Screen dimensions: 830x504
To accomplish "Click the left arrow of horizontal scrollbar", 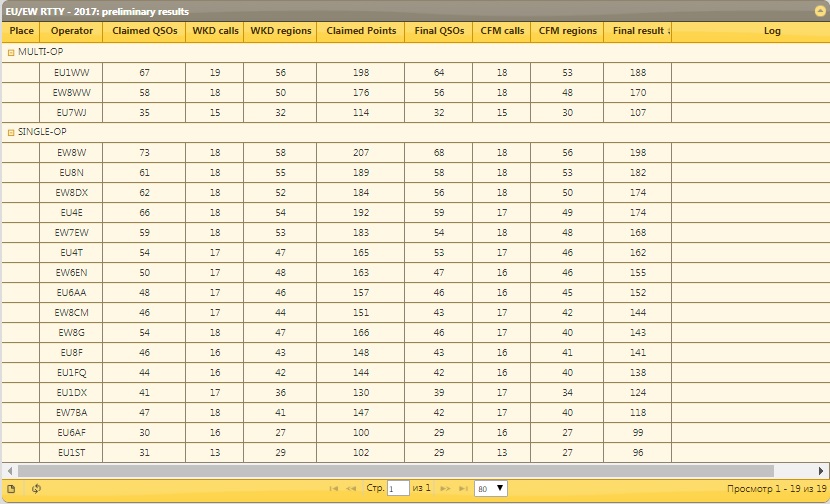I will pyautogui.click(x=10, y=471).
